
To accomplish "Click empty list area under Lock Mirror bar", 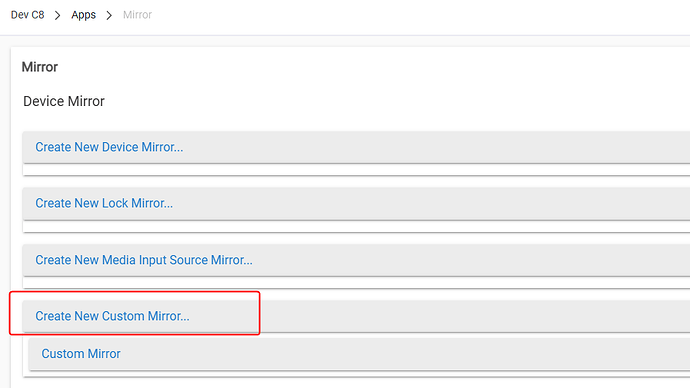I will [x=356, y=226].
